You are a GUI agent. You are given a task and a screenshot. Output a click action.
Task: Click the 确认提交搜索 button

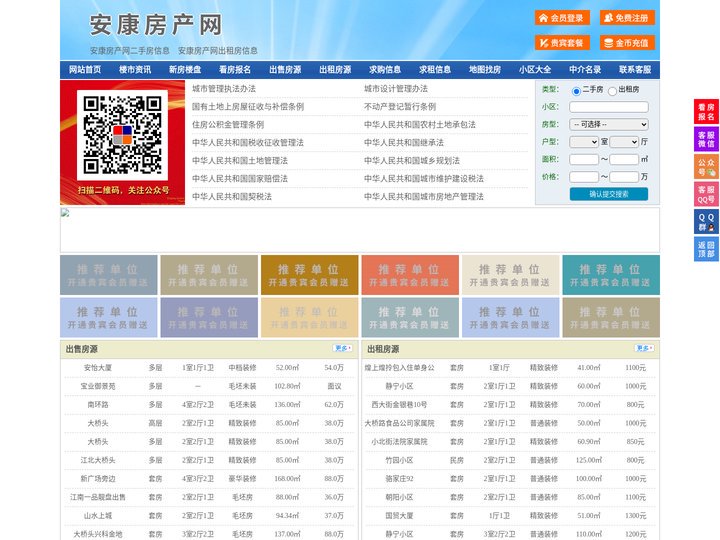[609, 194]
